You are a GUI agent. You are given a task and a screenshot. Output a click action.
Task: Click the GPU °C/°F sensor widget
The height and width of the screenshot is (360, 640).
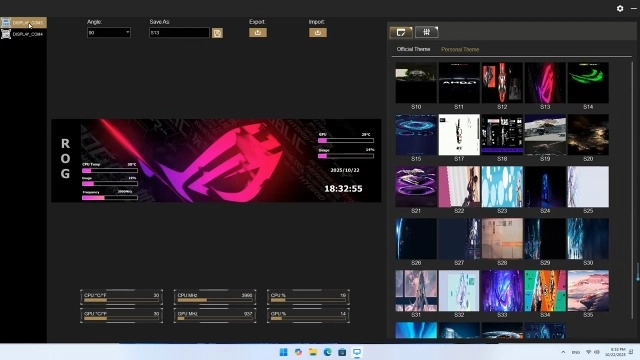click(x=121, y=316)
